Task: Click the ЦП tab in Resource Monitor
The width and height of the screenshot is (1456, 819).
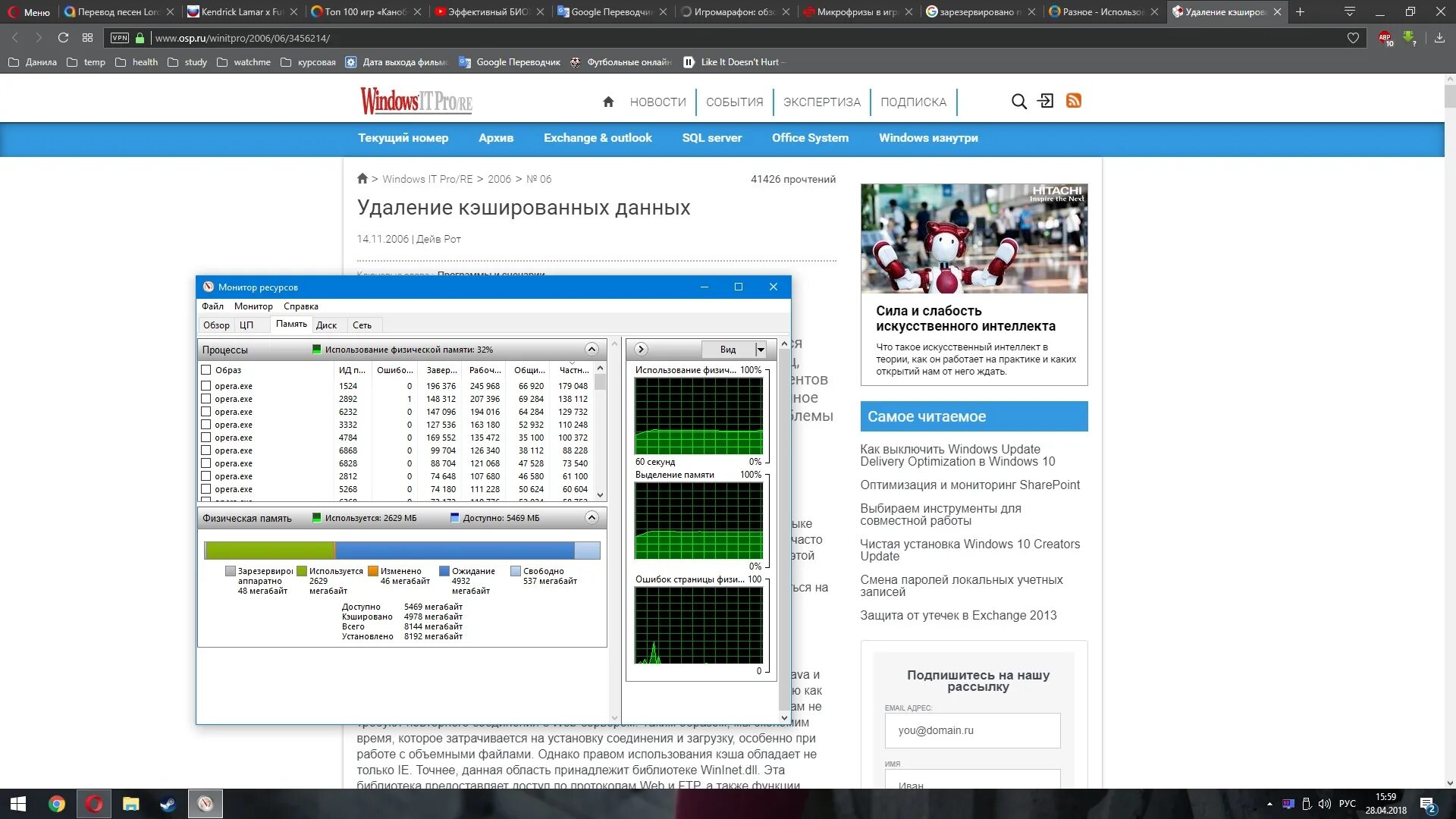Action: tap(247, 324)
